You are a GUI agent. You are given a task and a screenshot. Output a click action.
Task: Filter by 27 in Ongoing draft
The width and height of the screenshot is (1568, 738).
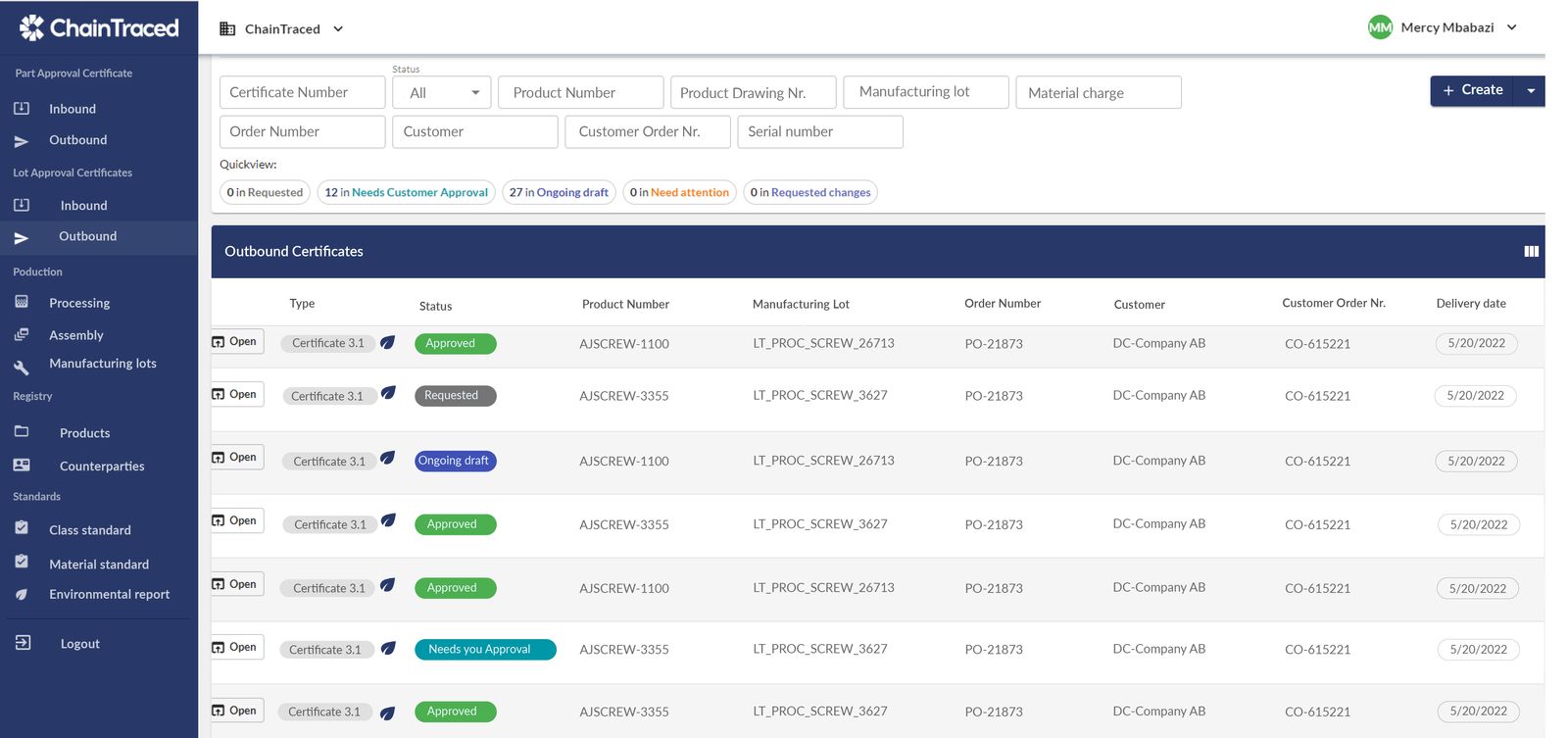559,192
